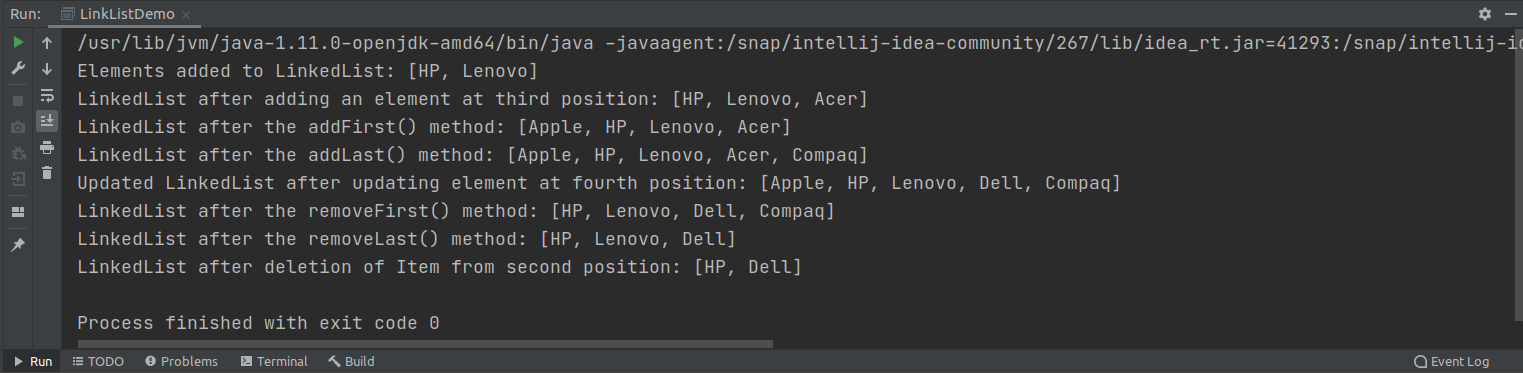The image size is (1523, 373).
Task: Switch to the Terminal tool tab
Action: coord(273,361)
